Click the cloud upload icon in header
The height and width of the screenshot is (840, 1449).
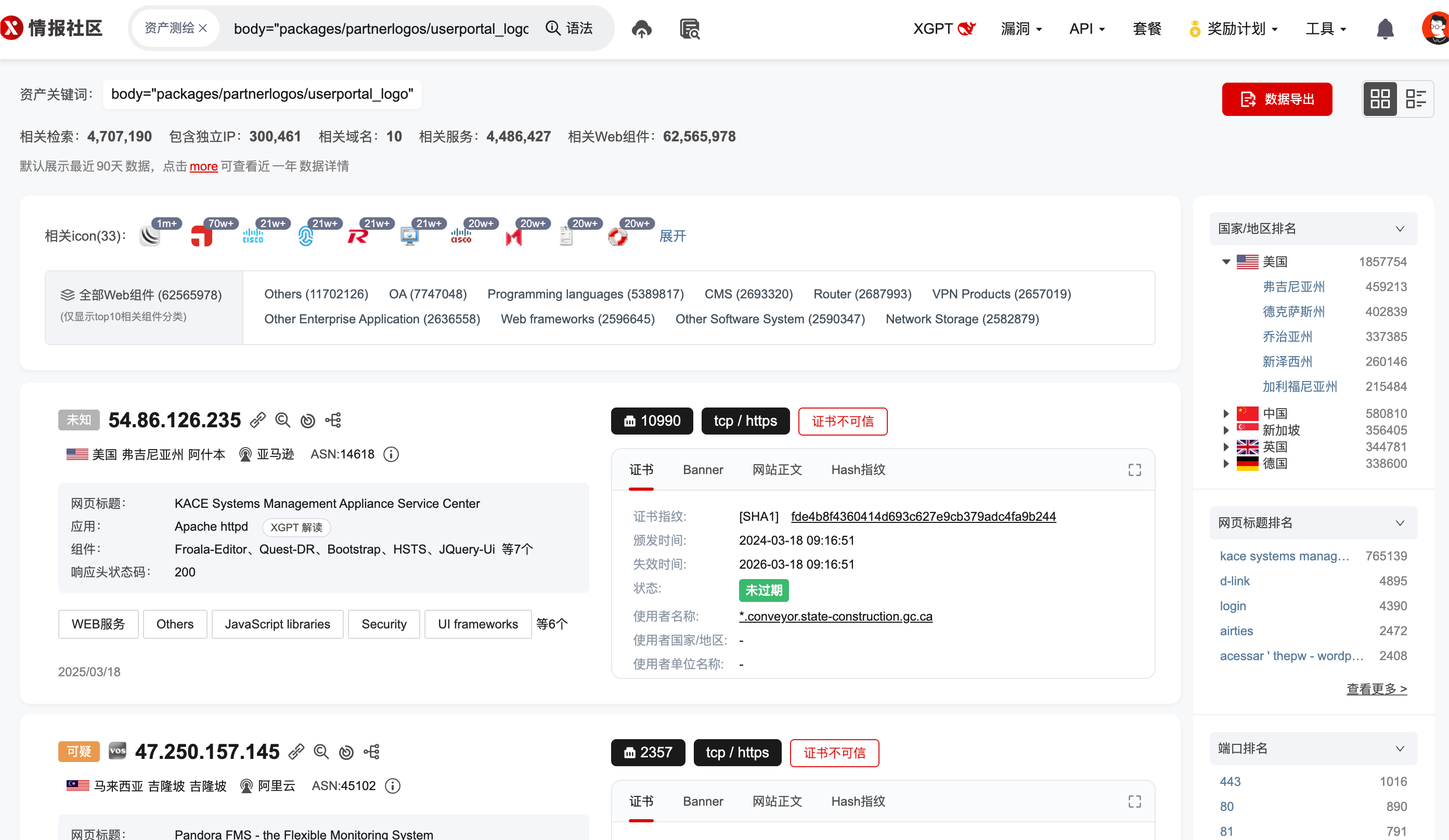tap(641, 29)
